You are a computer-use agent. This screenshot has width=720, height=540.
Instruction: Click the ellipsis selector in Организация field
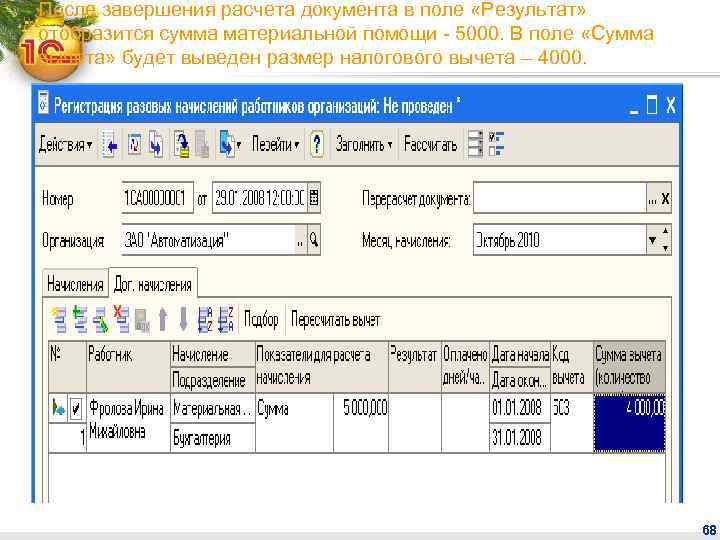click(301, 240)
